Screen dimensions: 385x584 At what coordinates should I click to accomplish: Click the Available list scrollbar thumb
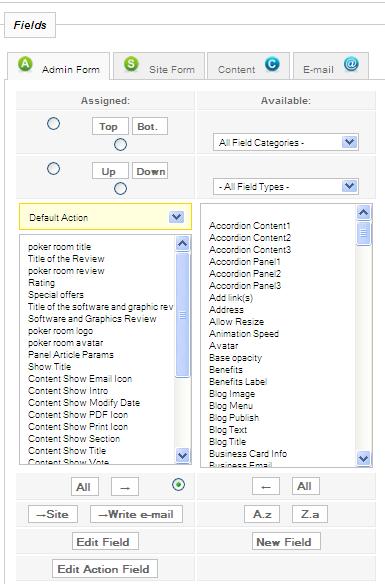(x=363, y=233)
